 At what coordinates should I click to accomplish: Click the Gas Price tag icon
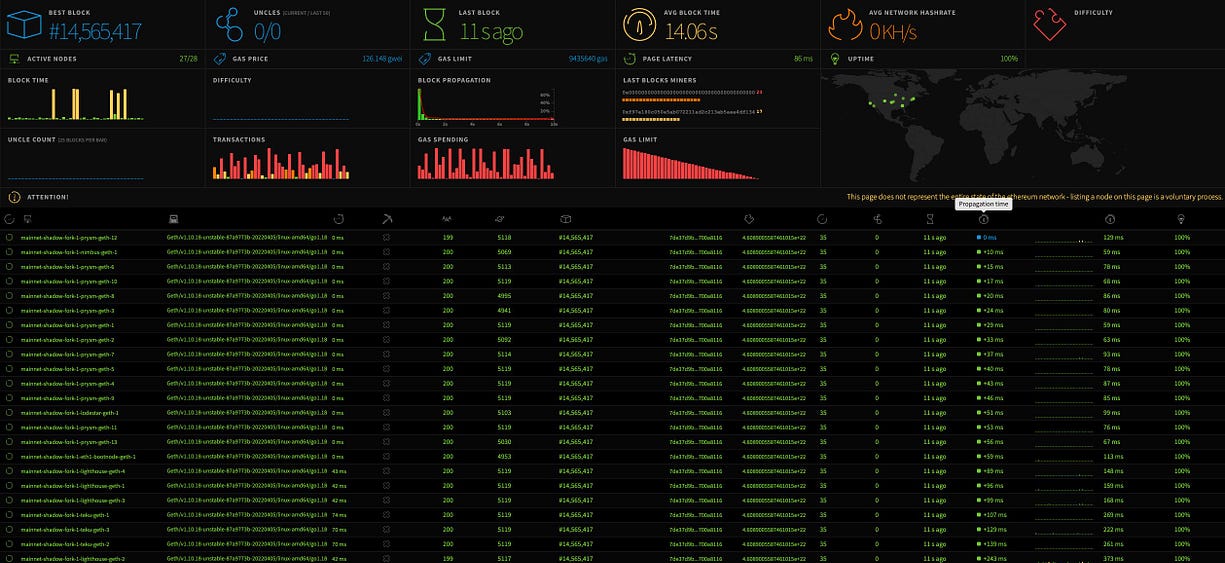tap(219, 59)
